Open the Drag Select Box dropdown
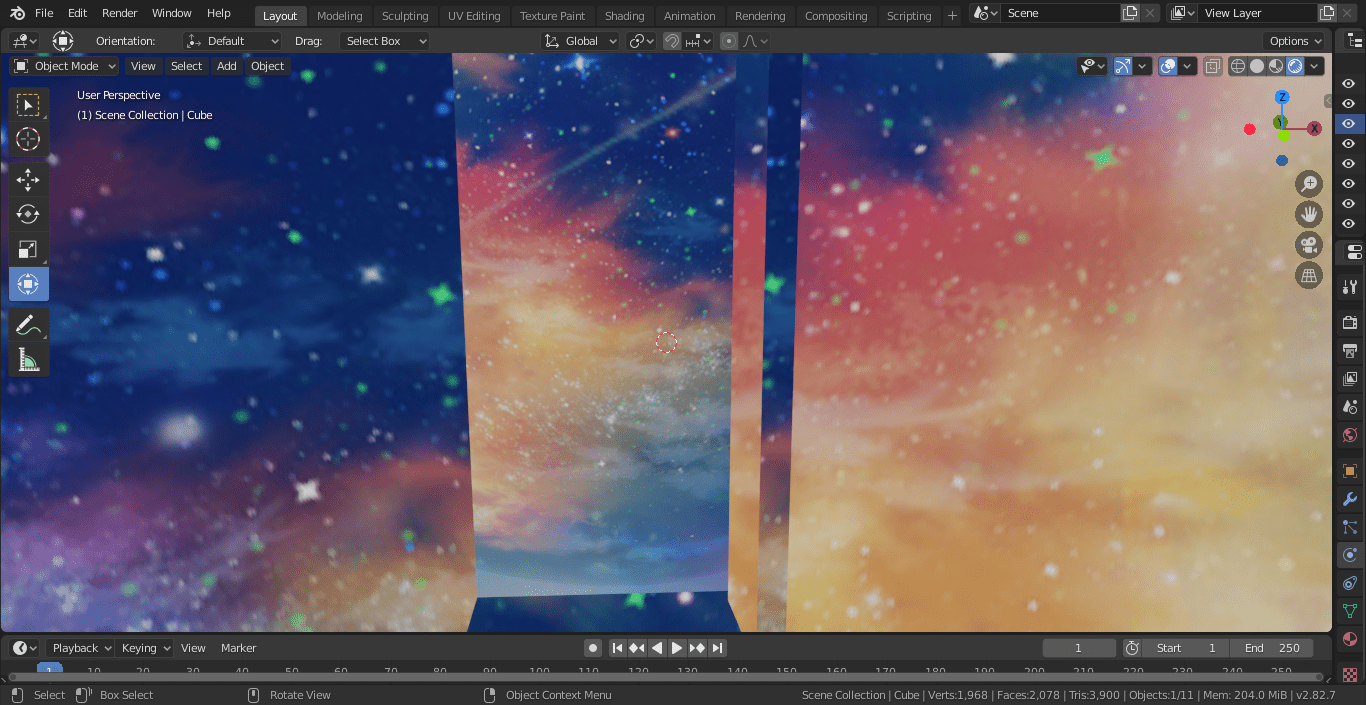Viewport: 1366px width, 705px height. tap(385, 41)
